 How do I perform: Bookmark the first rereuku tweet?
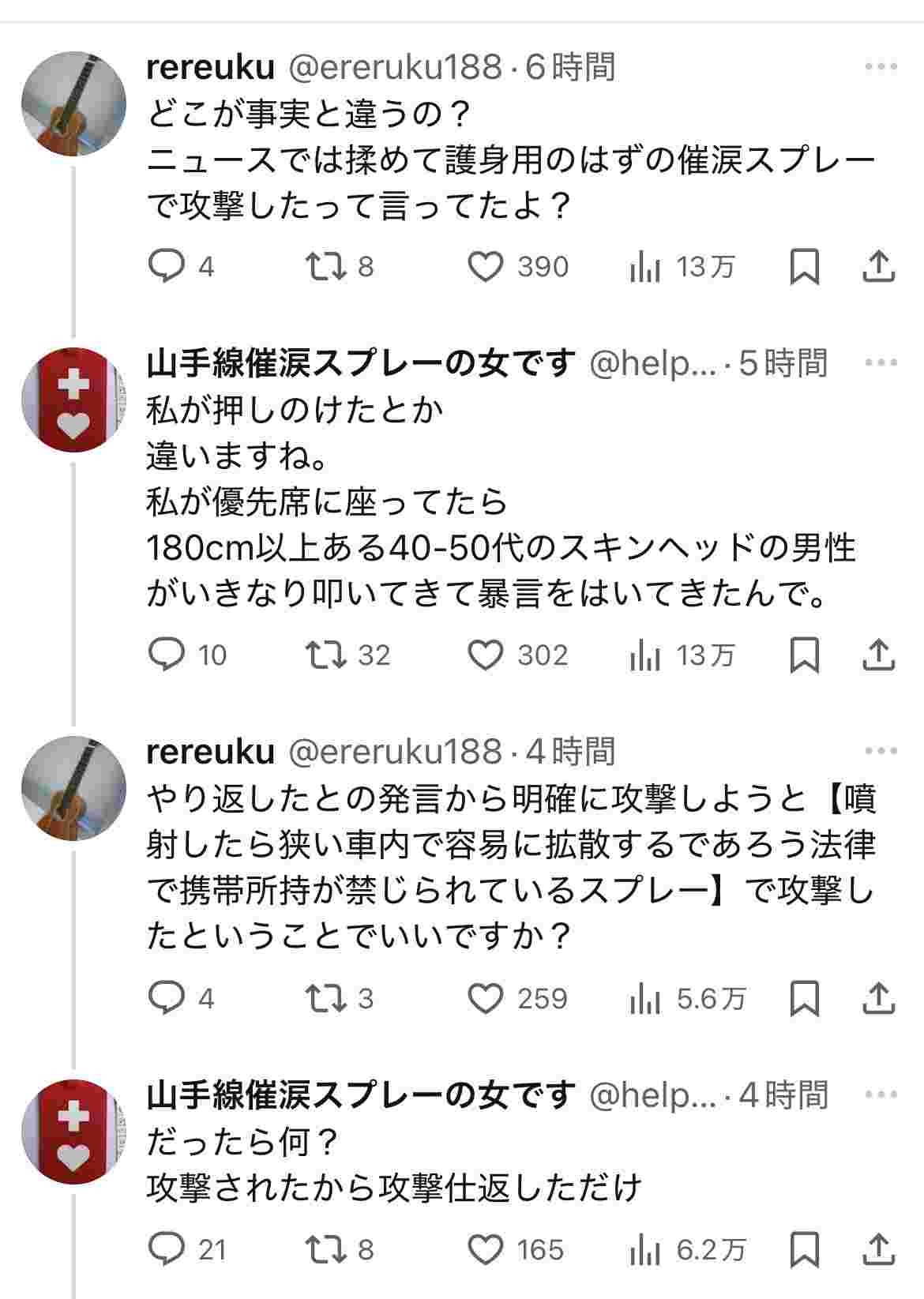804,267
